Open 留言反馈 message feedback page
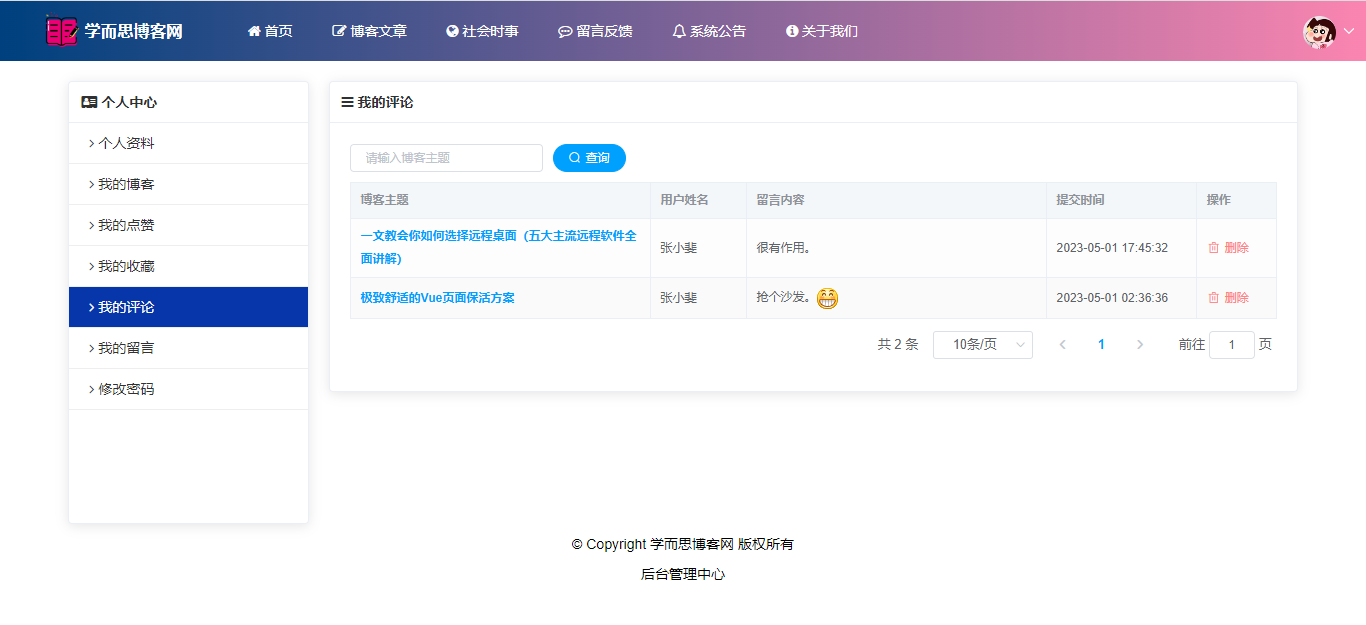1366x625 pixels. coord(595,31)
